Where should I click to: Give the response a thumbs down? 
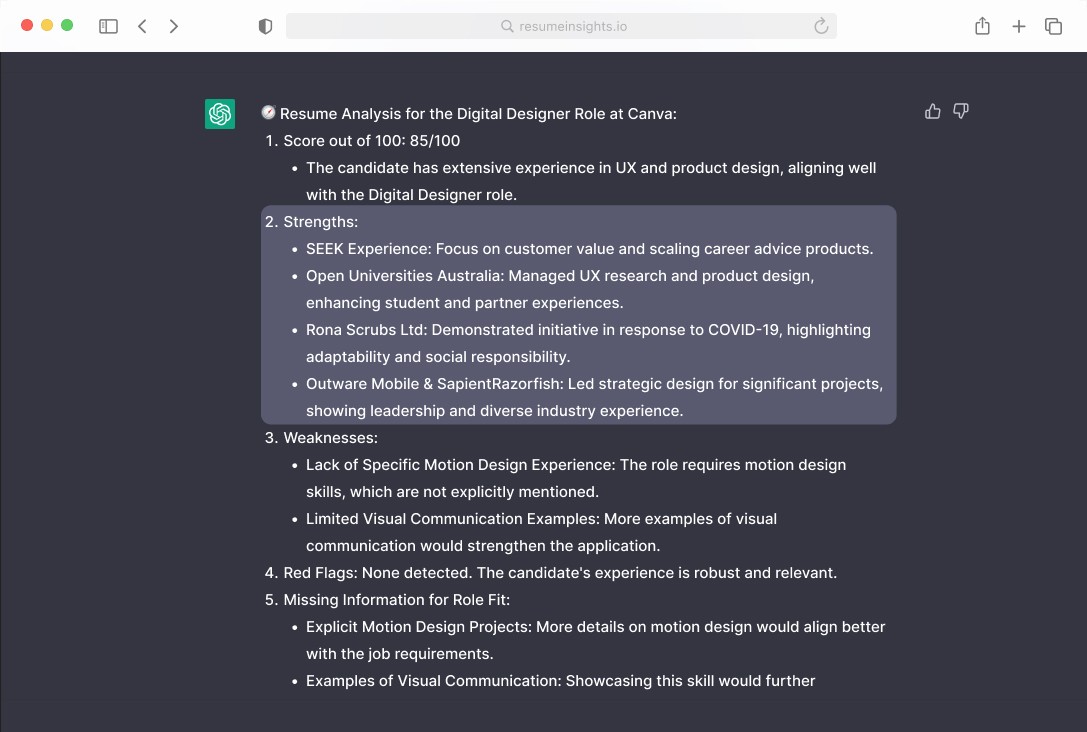pos(961,111)
